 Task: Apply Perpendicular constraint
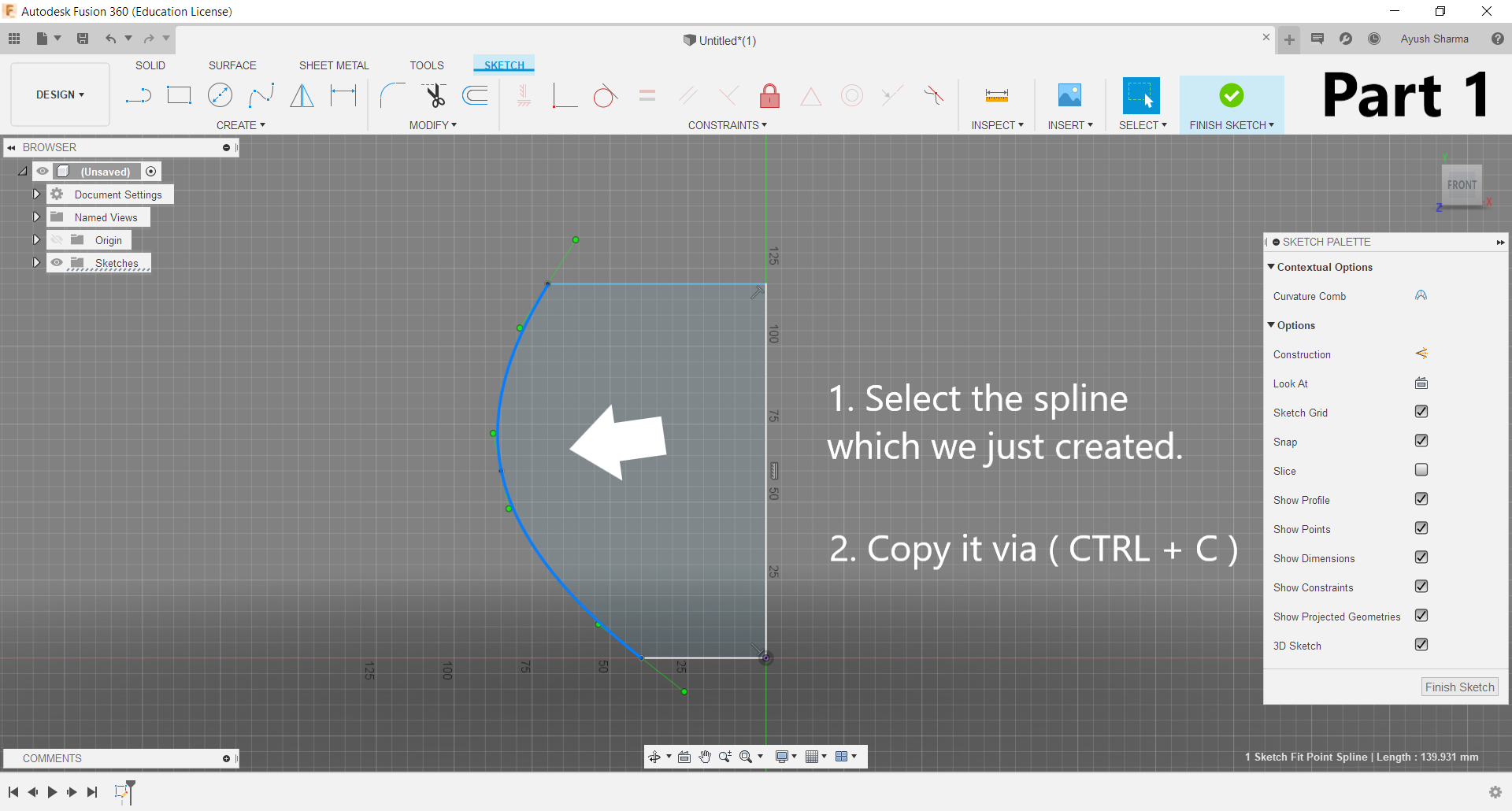pos(729,96)
